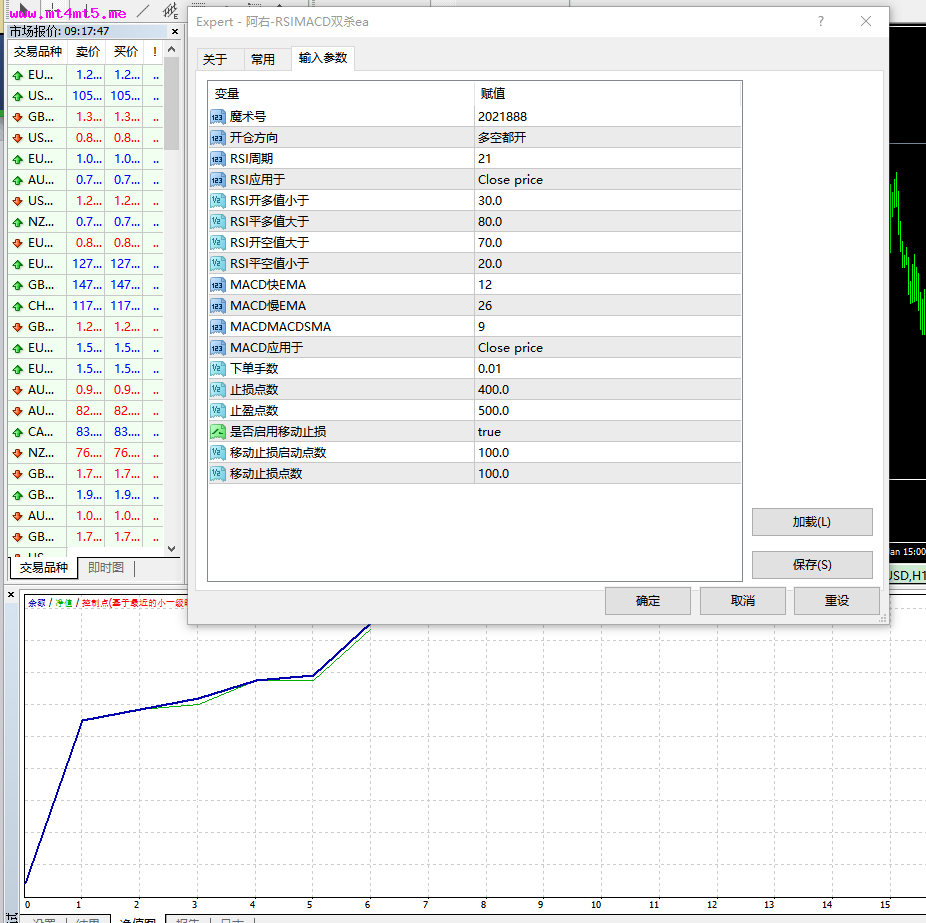Select the 移动止损点数 row icon
The width and height of the screenshot is (926, 923).
[x=217, y=474]
